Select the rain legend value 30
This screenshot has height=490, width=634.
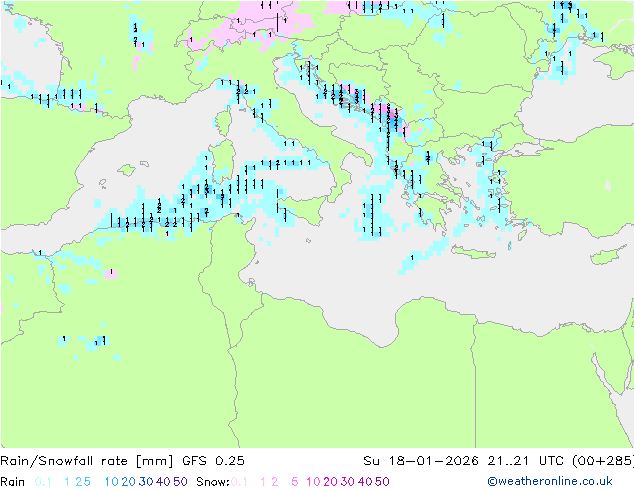pos(146,482)
